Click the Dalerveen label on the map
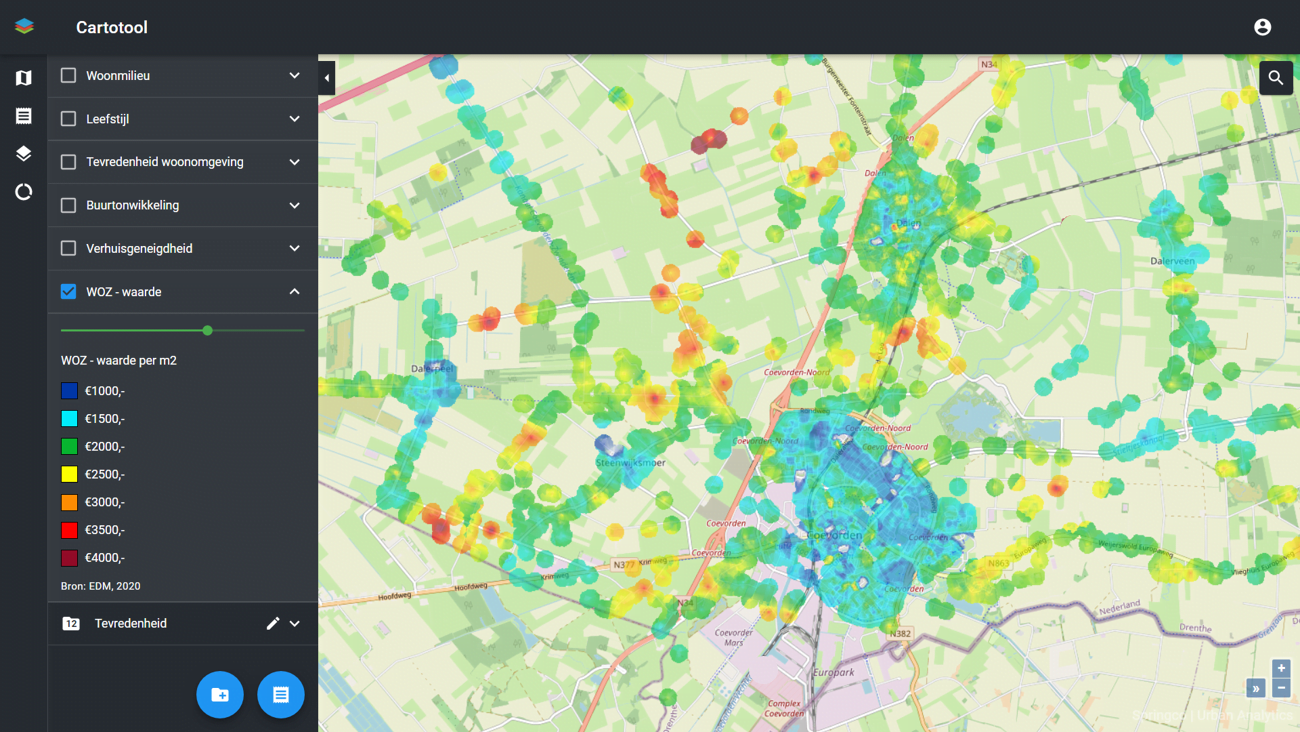The image size is (1300, 732). (x=1172, y=261)
